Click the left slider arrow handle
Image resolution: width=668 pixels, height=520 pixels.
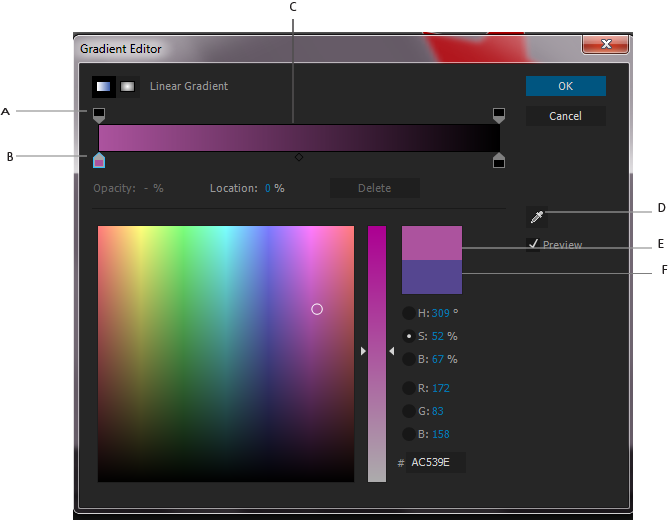pyautogui.click(x=363, y=351)
